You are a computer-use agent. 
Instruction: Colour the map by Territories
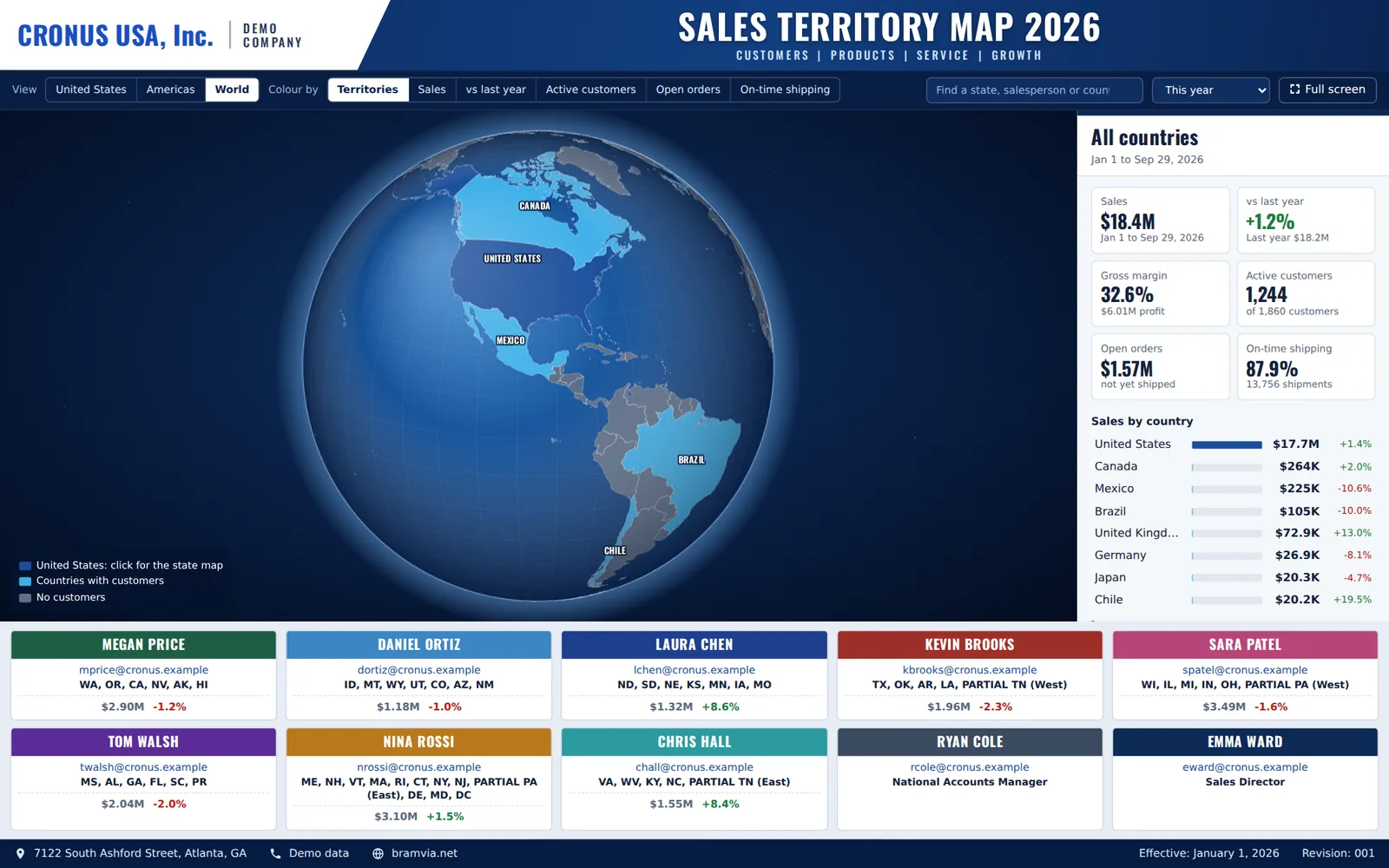[368, 89]
